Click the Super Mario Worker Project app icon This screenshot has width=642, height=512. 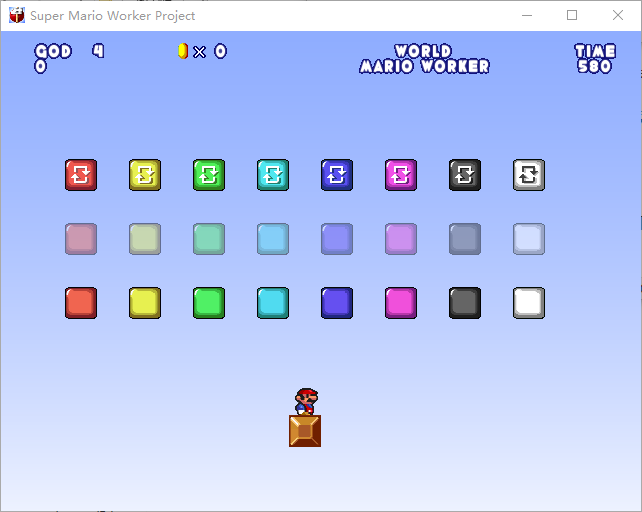pos(17,16)
